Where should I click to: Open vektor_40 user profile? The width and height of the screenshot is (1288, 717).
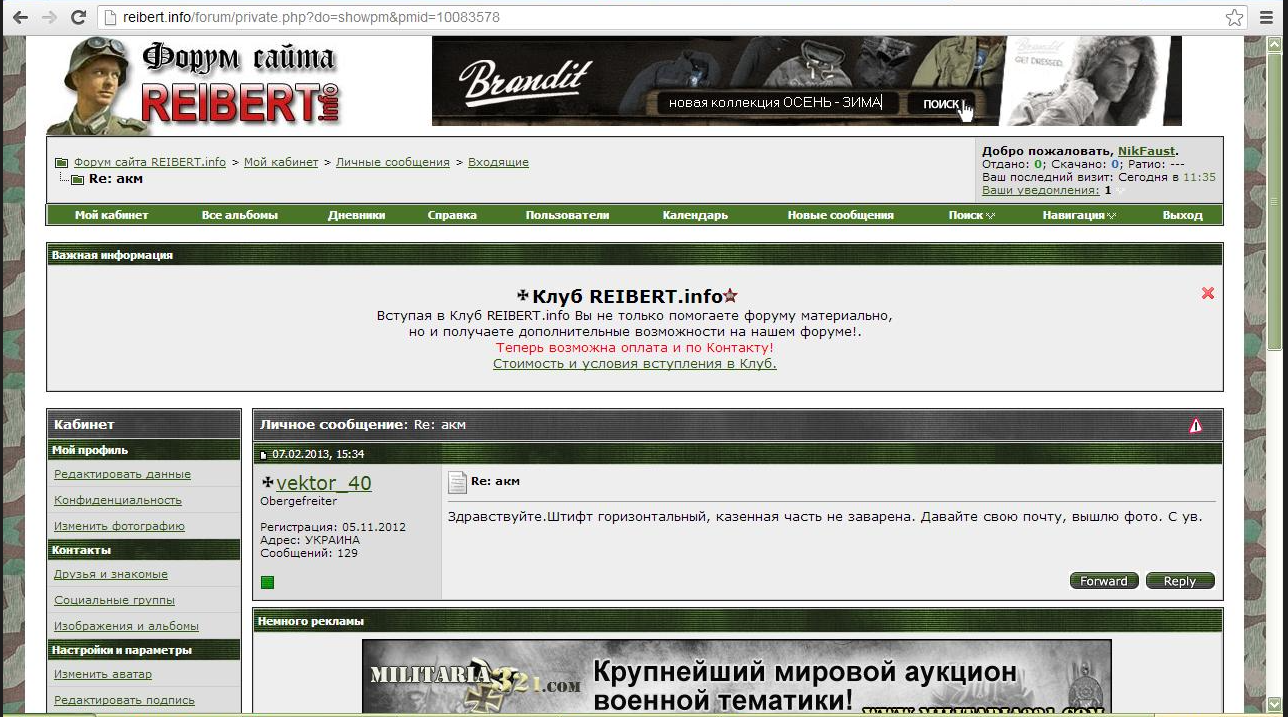click(324, 483)
